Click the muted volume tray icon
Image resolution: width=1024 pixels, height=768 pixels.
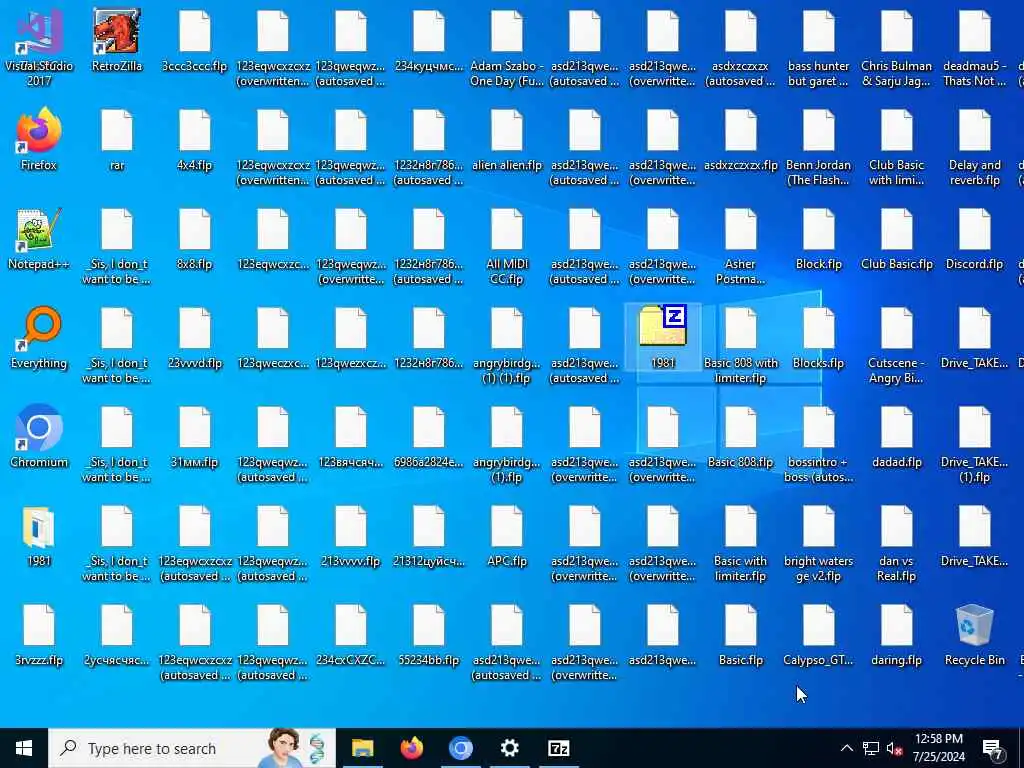tap(894, 748)
